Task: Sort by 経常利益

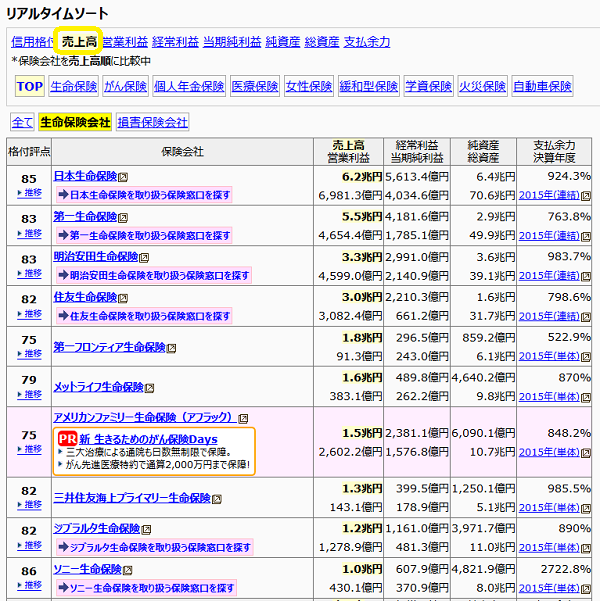Action: click(x=175, y=42)
